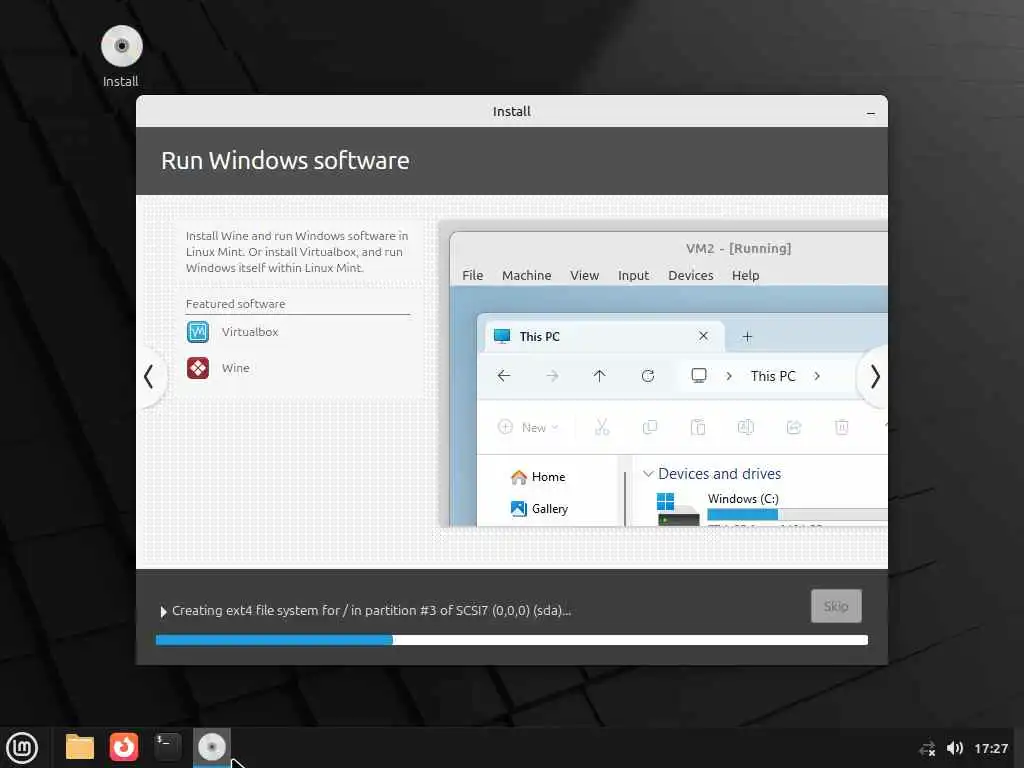Click the installation progress bar
This screenshot has width=1024, height=768.
[x=511, y=640]
